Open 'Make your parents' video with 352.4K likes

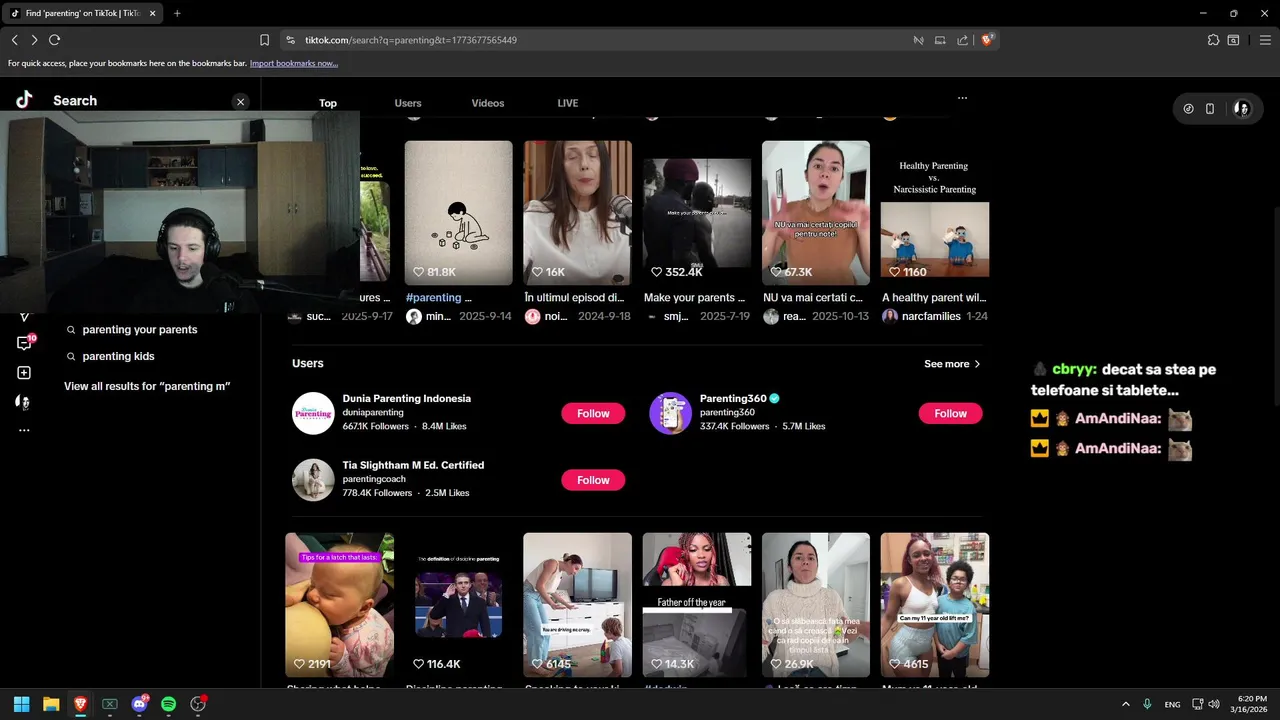point(696,212)
